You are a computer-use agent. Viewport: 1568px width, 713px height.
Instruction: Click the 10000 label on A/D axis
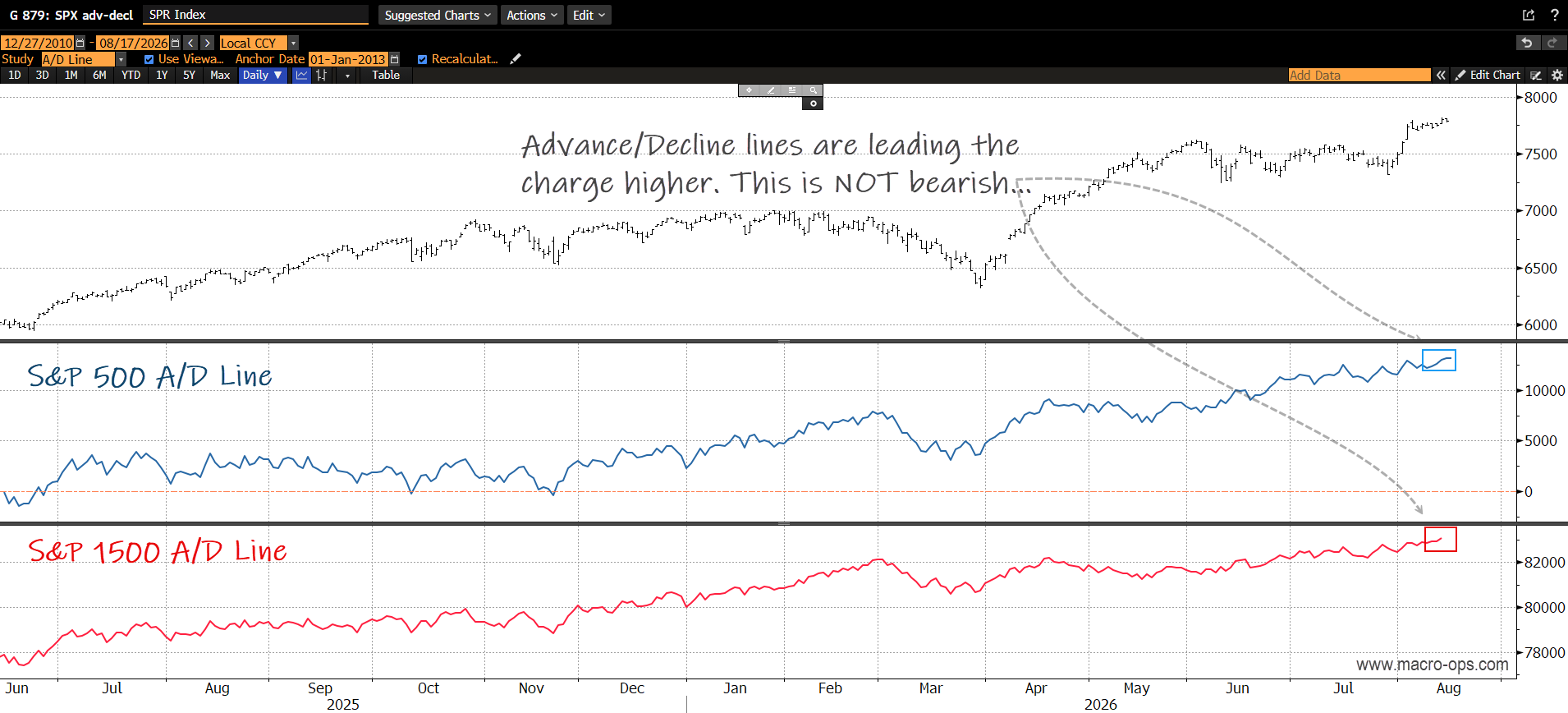click(x=1545, y=390)
